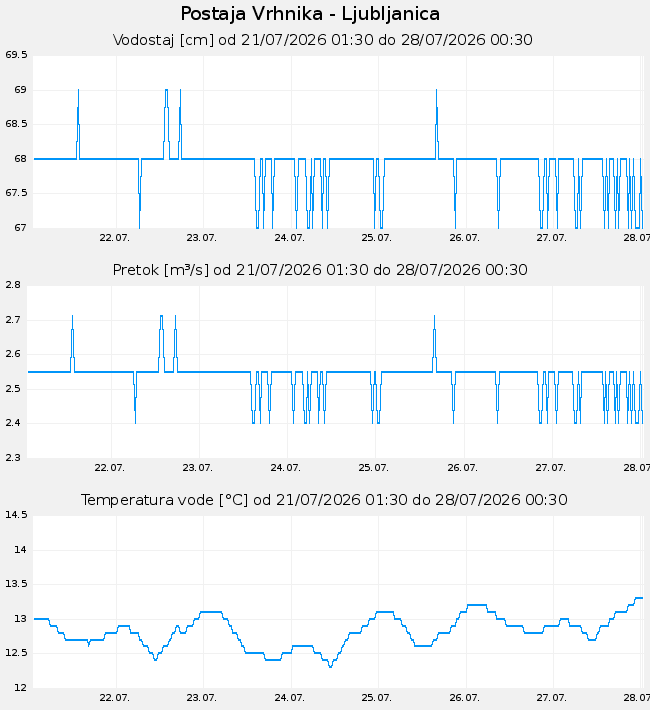Viewport: 650px width, 710px height.
Task: Select the 25.07. label under Vodostaj chart
Action: tap(376, 238)
